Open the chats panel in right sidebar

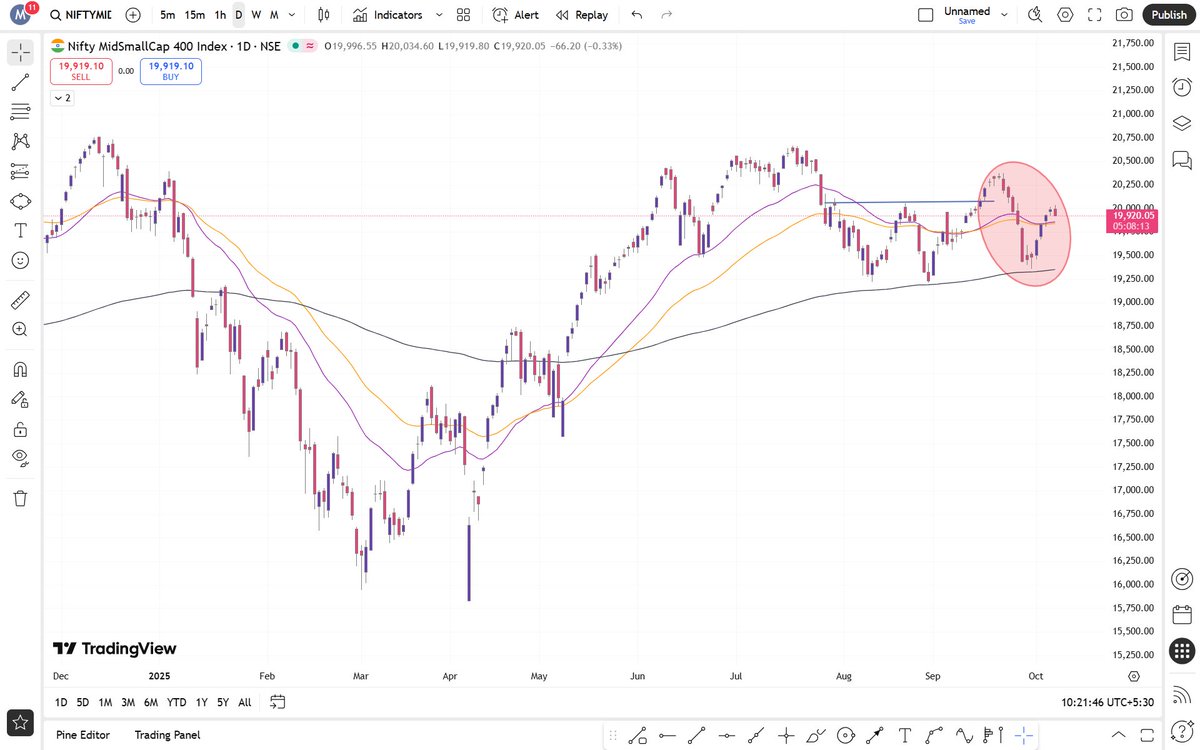1181,159
